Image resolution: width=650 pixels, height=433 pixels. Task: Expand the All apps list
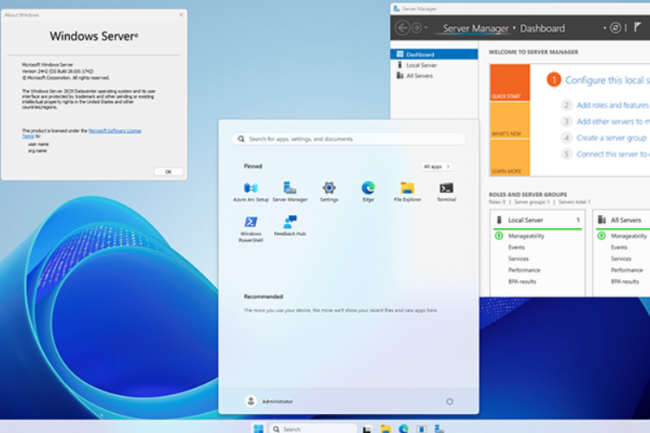[436, 166]
